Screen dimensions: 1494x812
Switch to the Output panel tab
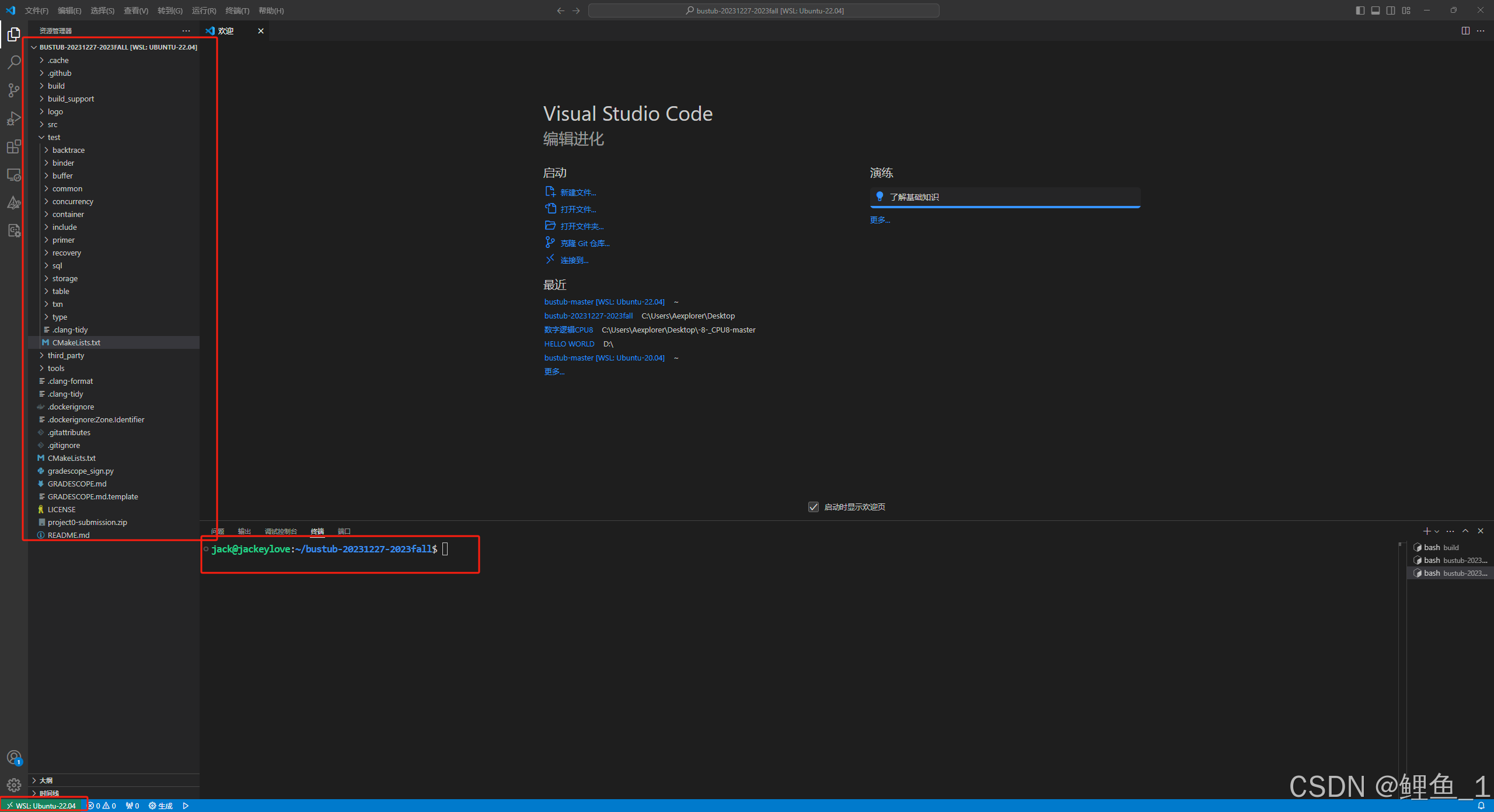click(x=244, y=531)
